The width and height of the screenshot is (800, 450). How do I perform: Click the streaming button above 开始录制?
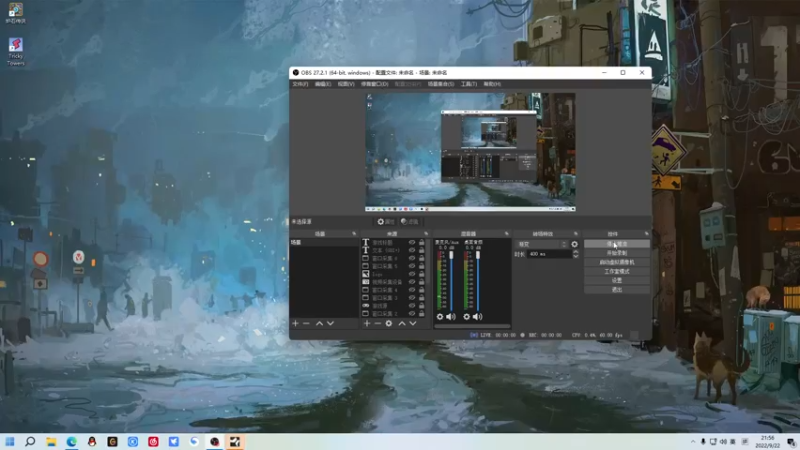617,244
